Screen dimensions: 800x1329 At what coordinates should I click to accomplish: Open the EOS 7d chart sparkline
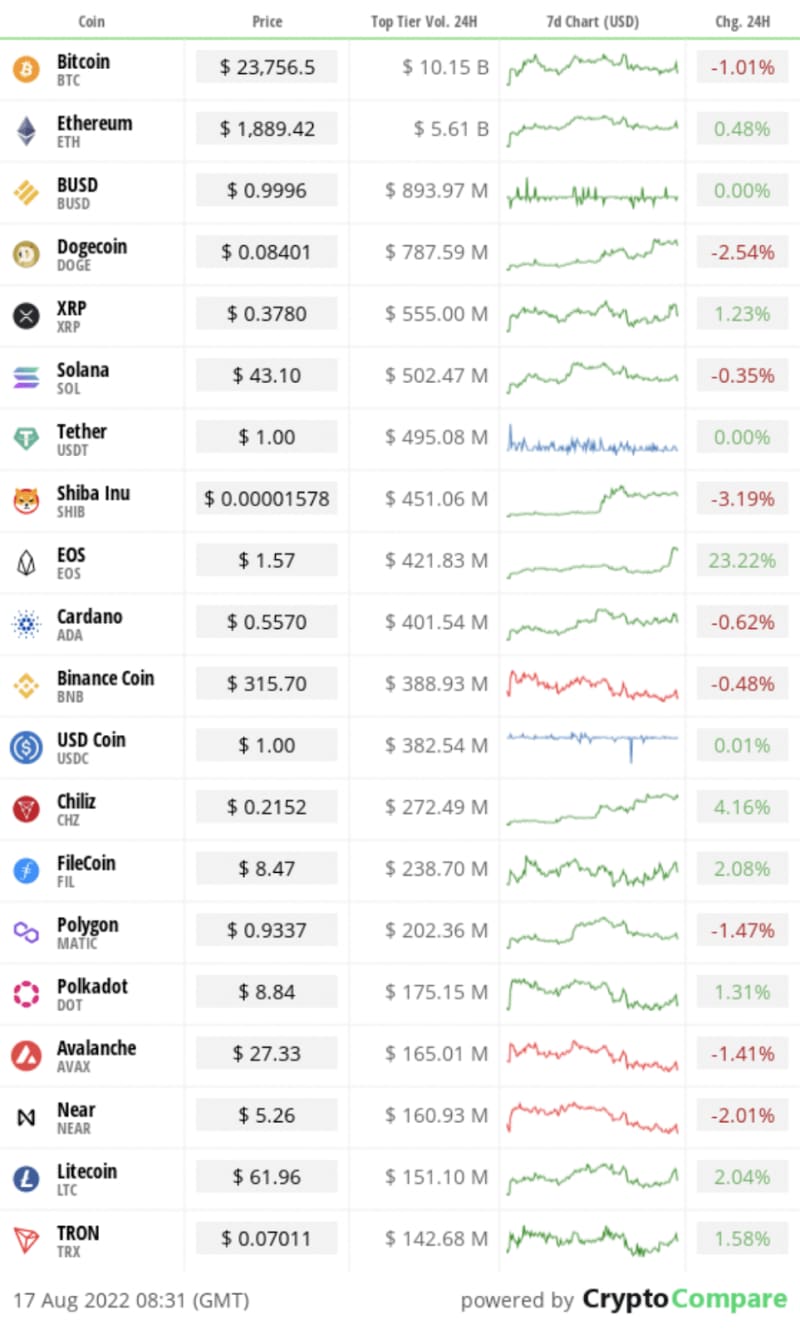593,563
